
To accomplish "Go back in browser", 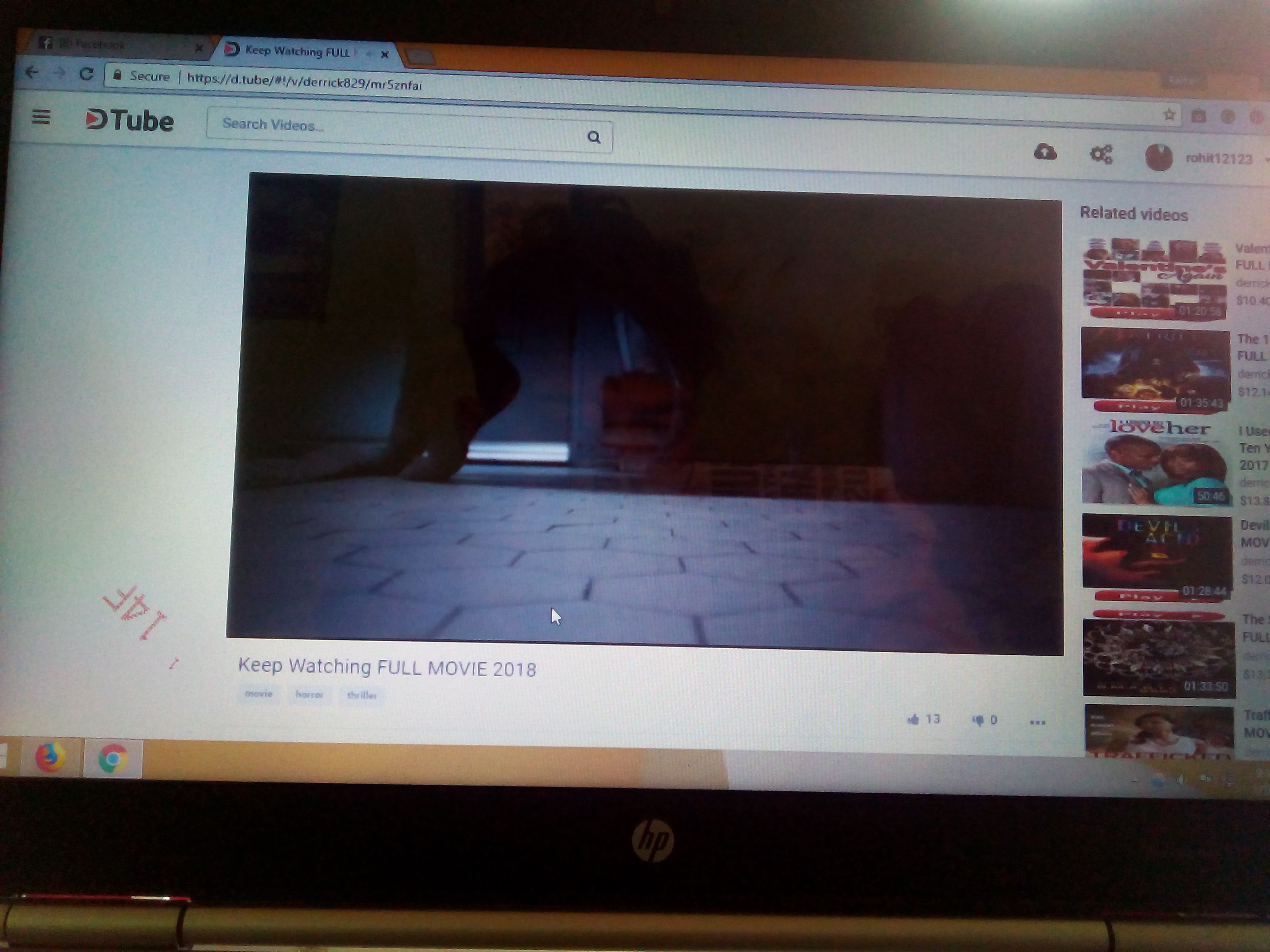I will pyautogui.click(x=32, y=72).
